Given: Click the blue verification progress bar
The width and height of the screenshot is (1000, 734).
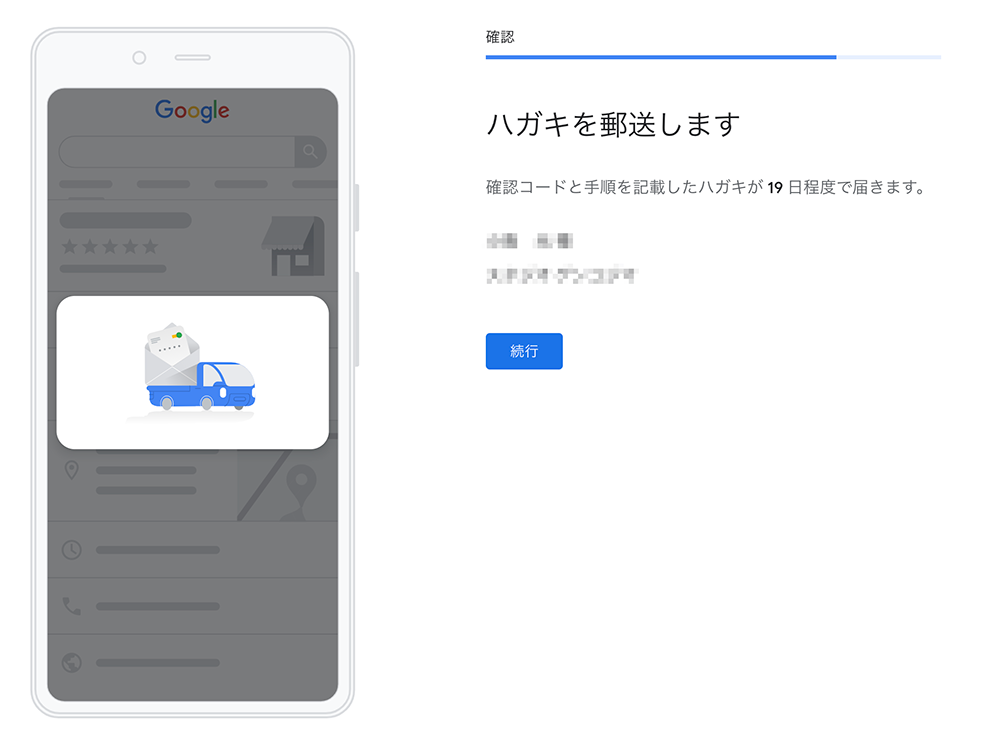Looking at the screenshot, I should [x=661, y=57].
